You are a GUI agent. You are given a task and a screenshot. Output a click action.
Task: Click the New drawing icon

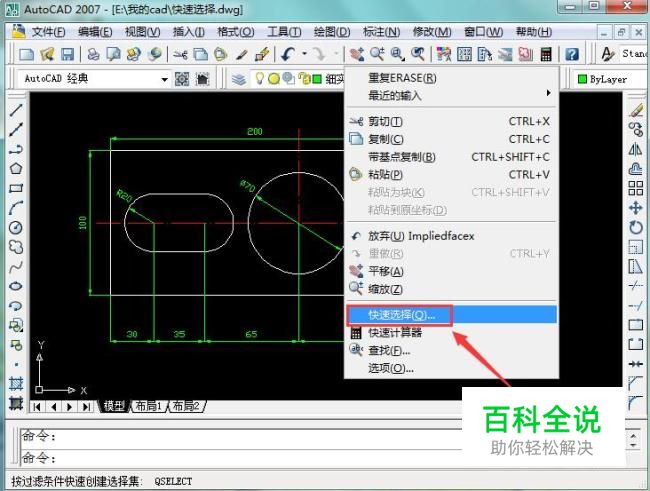pyautogui.click(x=27, y=54)
